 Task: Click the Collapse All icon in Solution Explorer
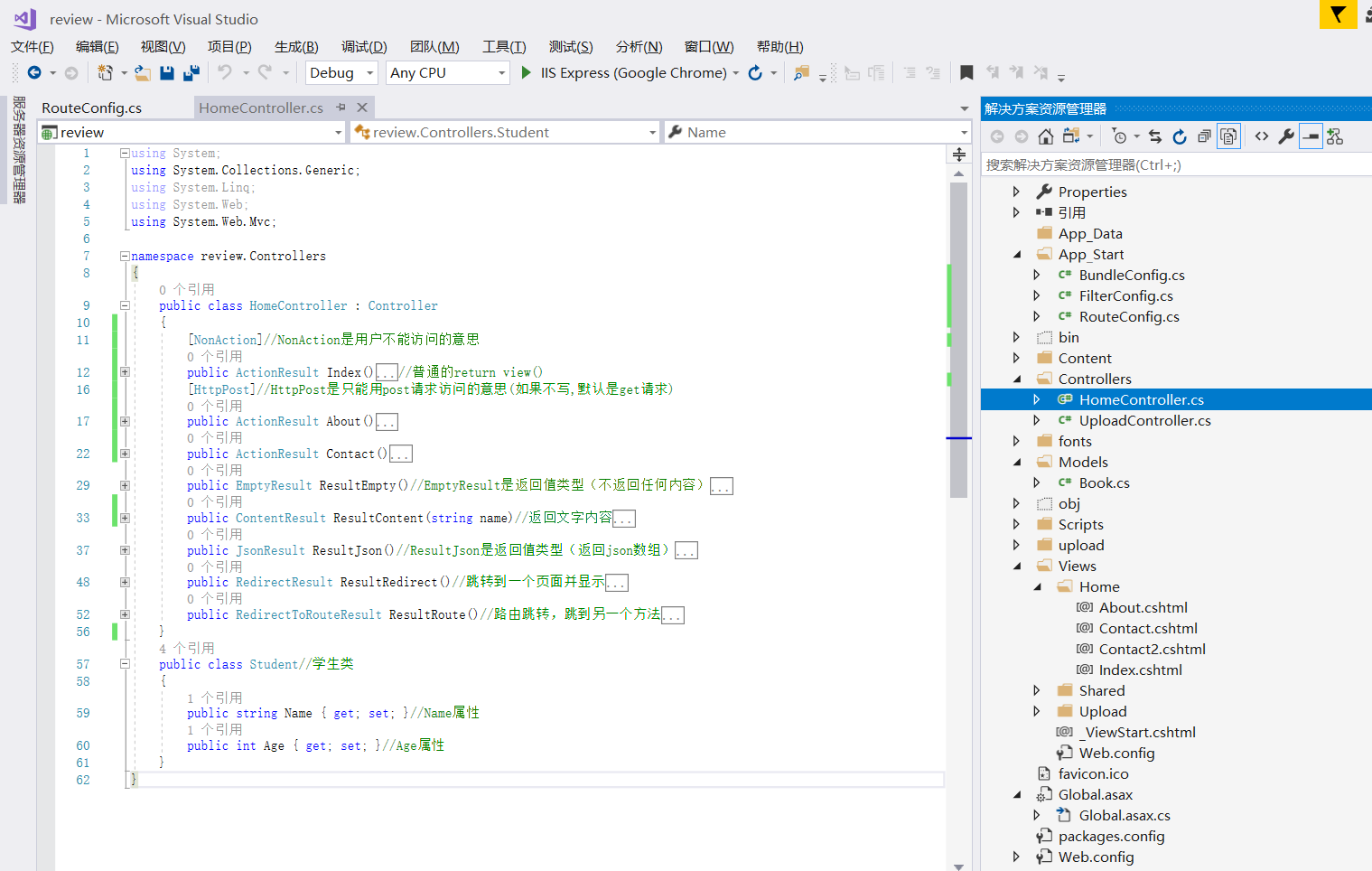click(1204, 136)
